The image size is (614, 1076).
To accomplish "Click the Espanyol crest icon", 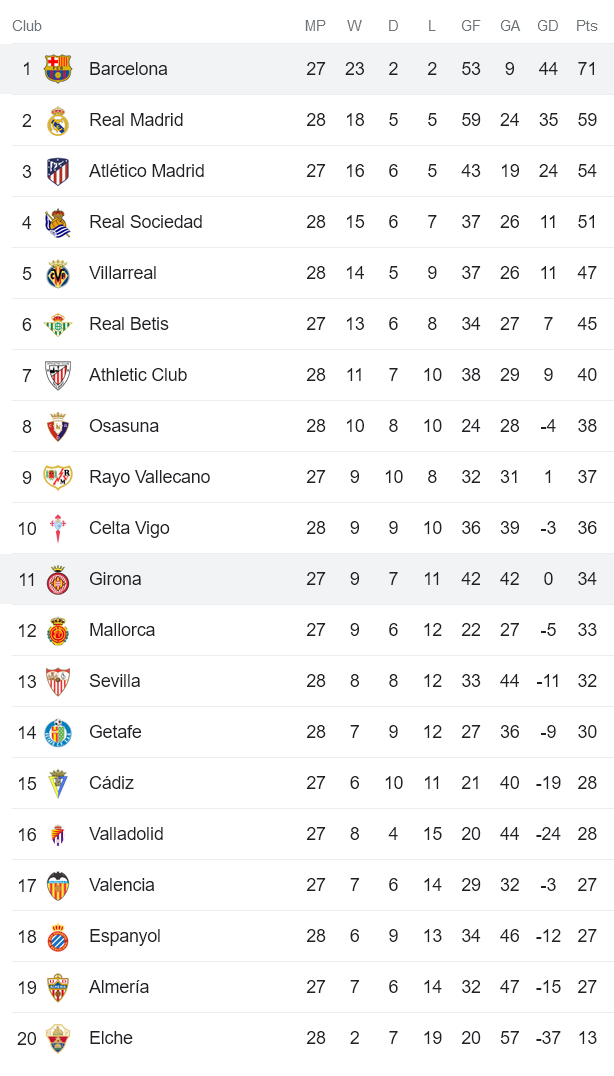I will (58, 937).
